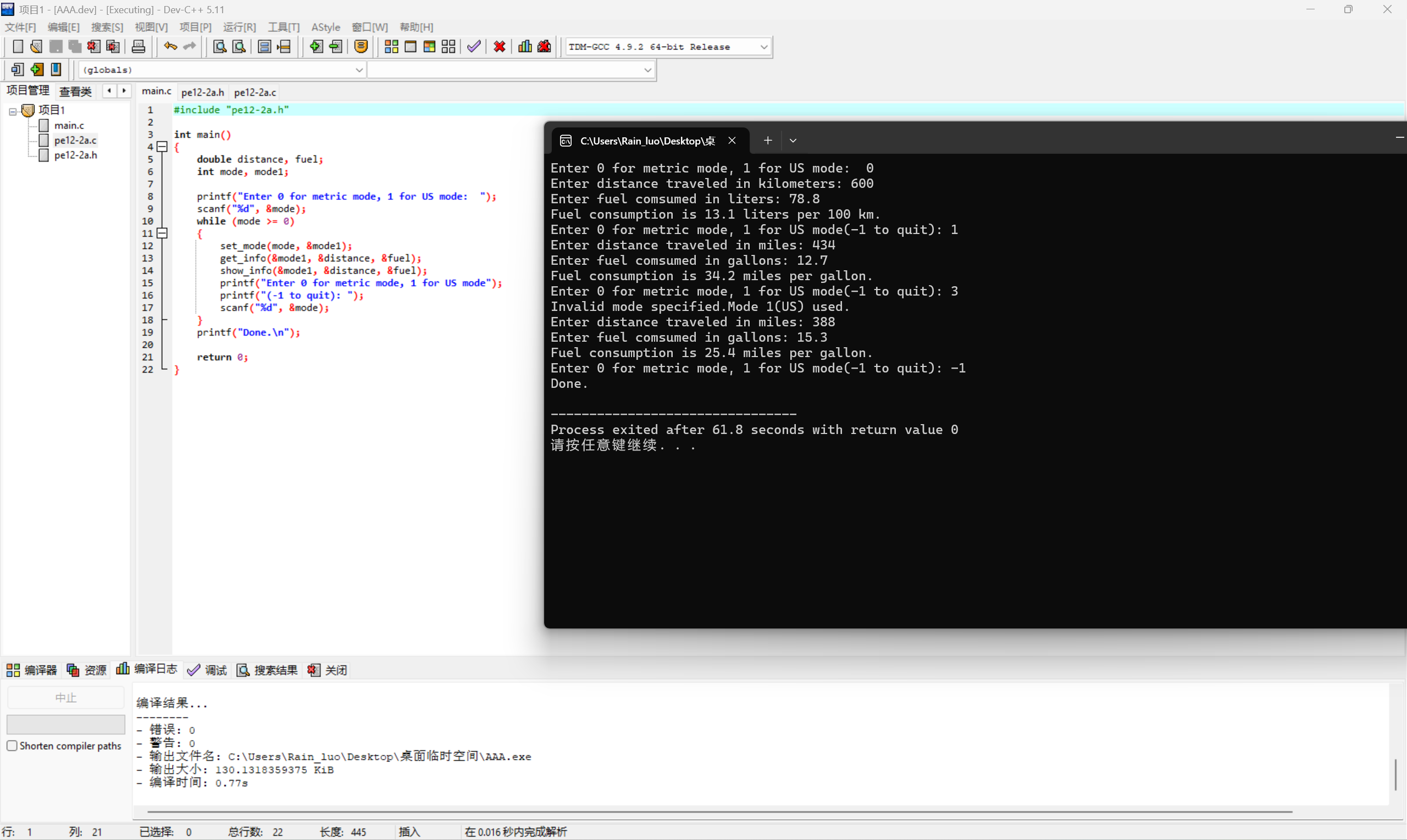
Task: Switch to the pe12-2a.c editor tab
Action: (x=255, y=92)
